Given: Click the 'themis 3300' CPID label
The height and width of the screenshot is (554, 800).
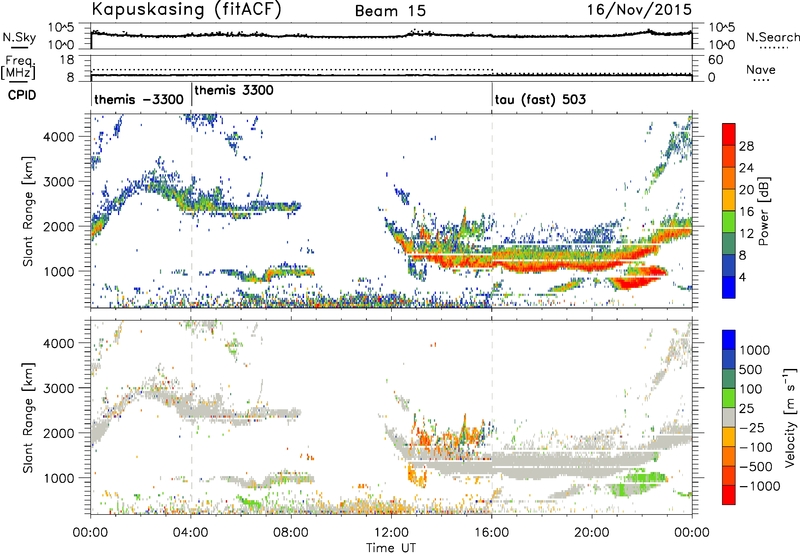Looking at the screenshot, I should (234, 90).
